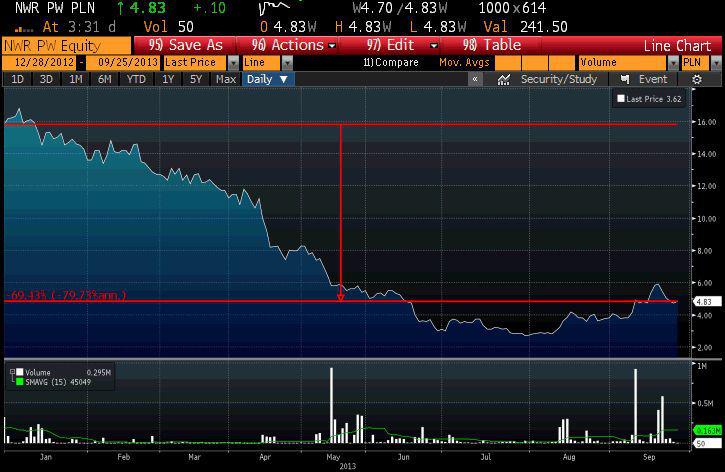Click the Volume legend white square
This screenshot has width=725, height=472.
[x=20, y=372]
